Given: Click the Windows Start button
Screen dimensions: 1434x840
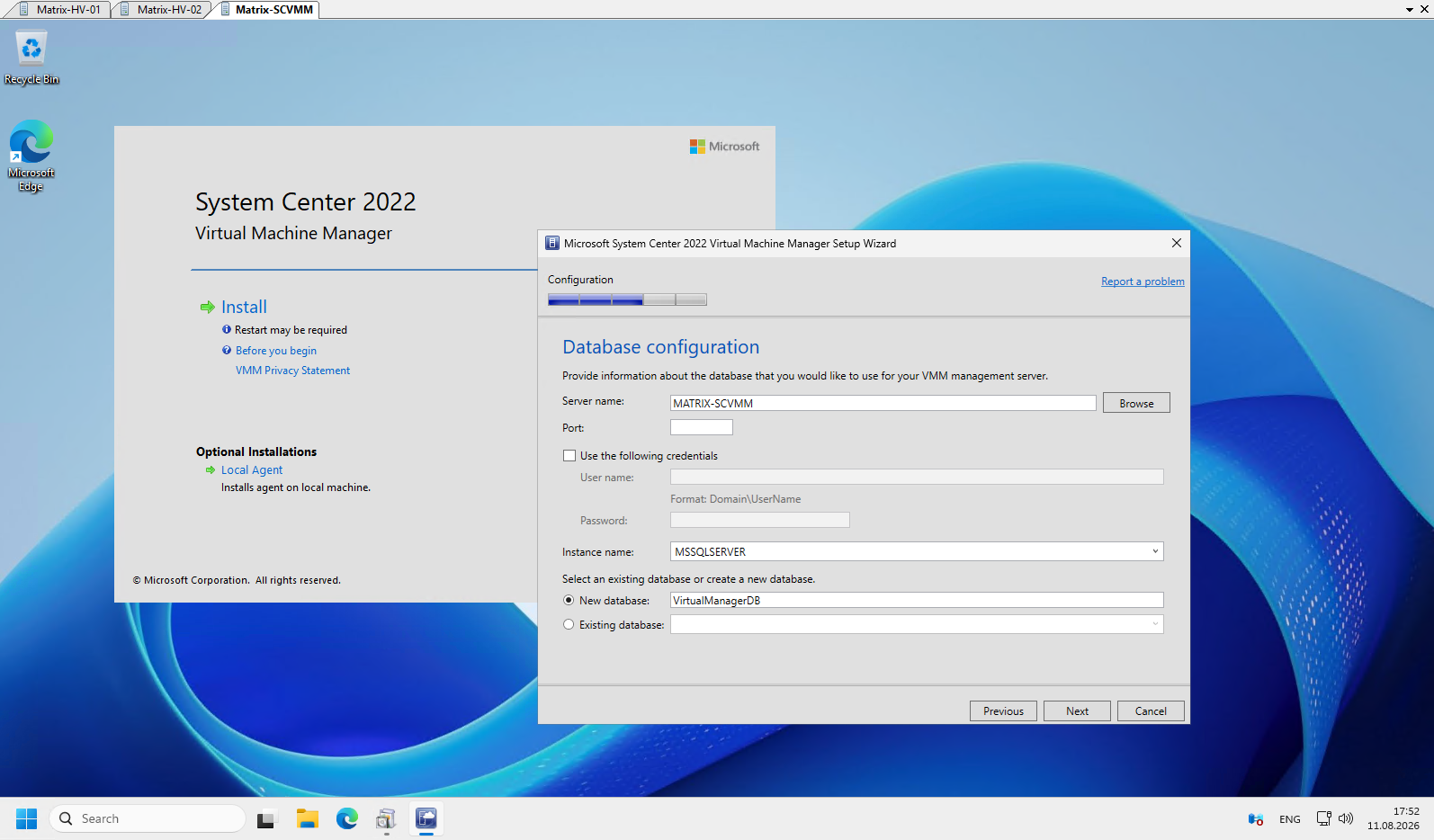Looking at the screenshot, I should (x=27, y=818).
